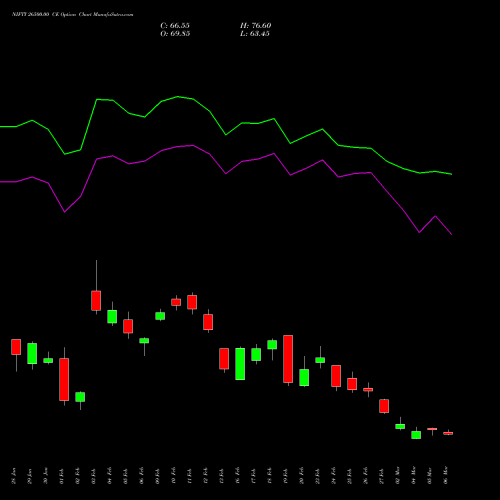The image size is (500, 500).
Task: Select the red candle for 27 Feb
Action: [384, 406]
